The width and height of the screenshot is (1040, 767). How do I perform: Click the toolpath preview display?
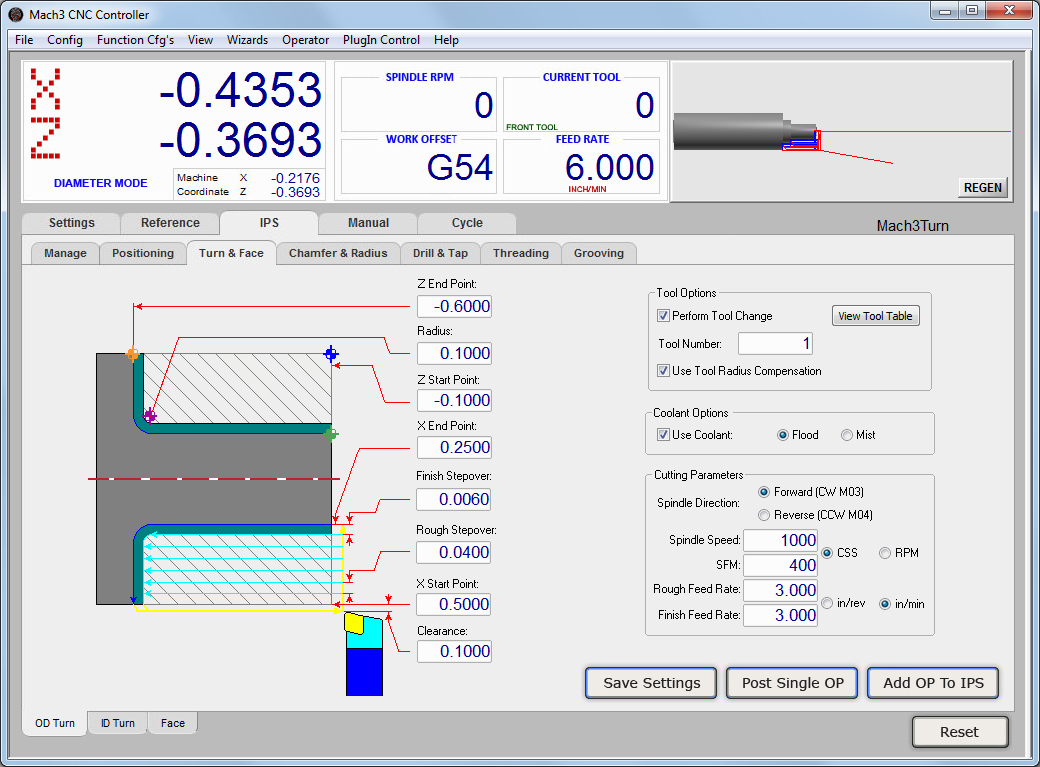[x=841, y=131]
